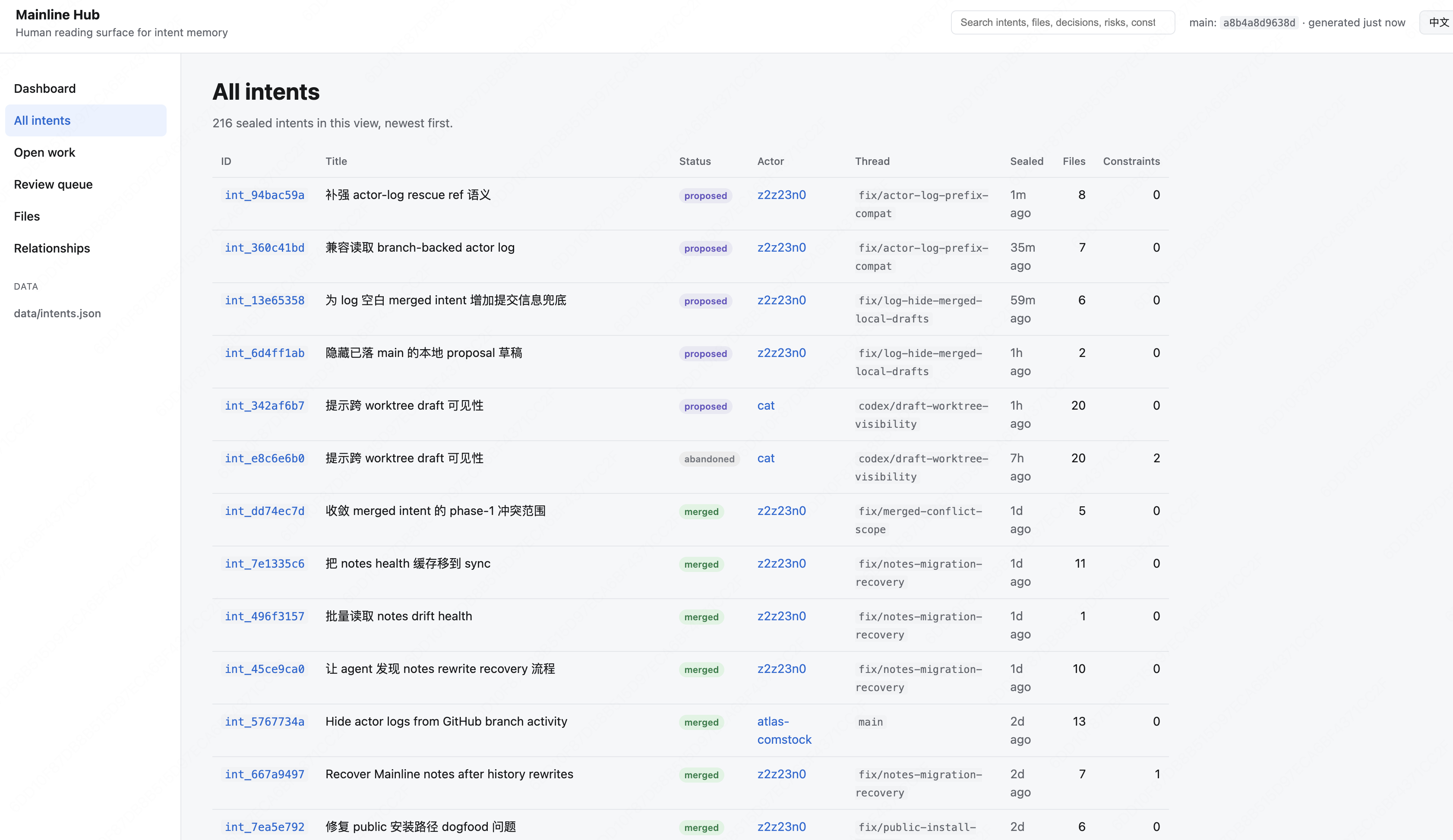The width and height of the screenshot is (1453, 840).
Task: Click title 补强 actor-log rescue ref 语义
Action: coord(408,195)
